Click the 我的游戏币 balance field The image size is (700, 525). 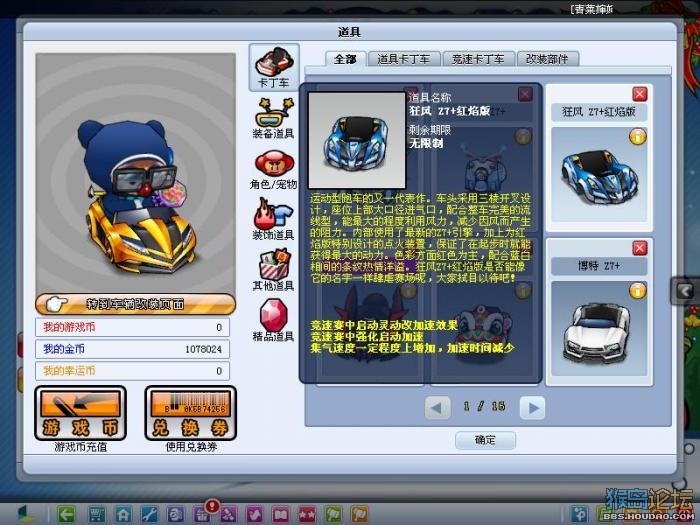tap(133, 327)
